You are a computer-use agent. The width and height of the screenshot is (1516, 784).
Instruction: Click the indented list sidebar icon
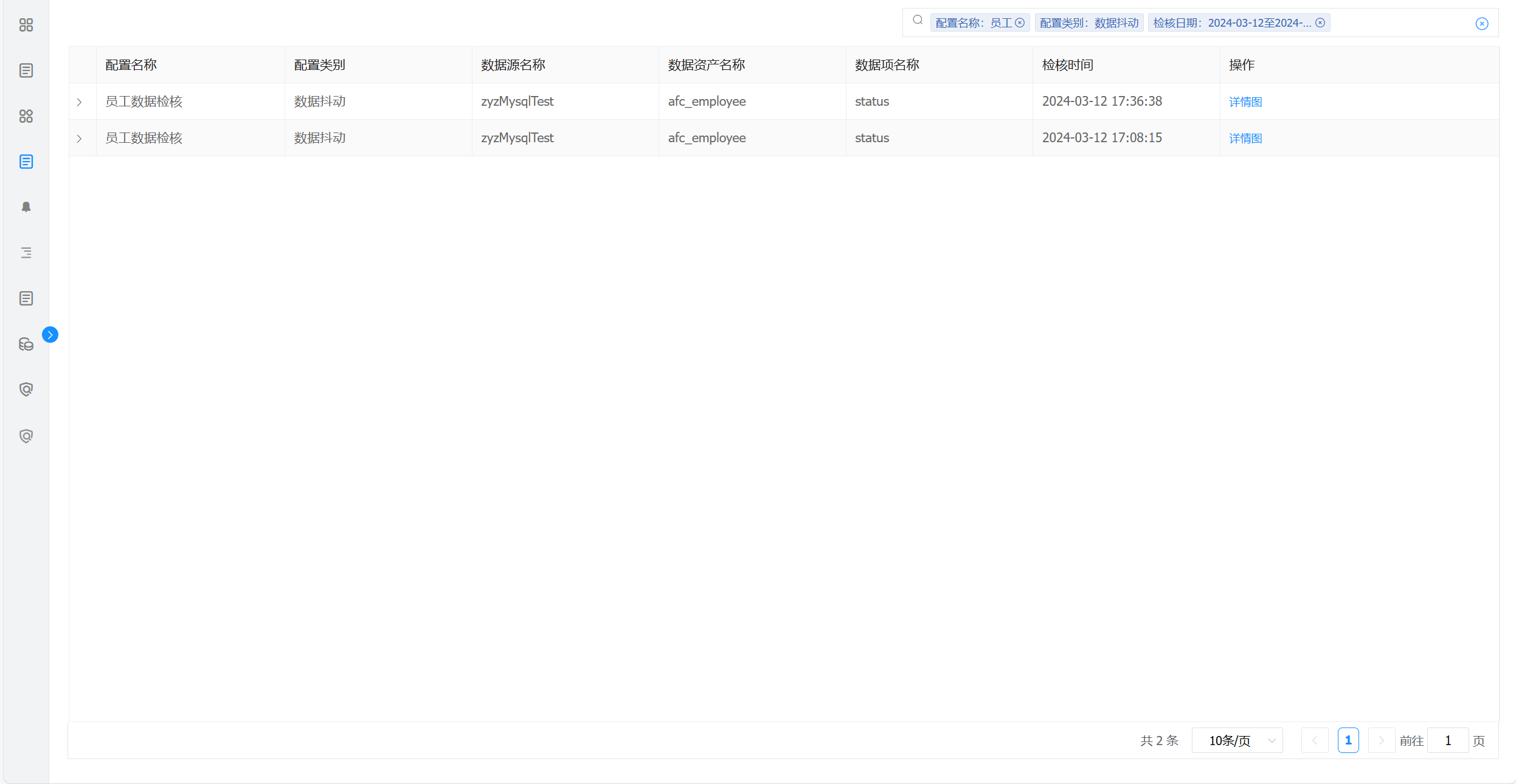(x=26, y=253)
